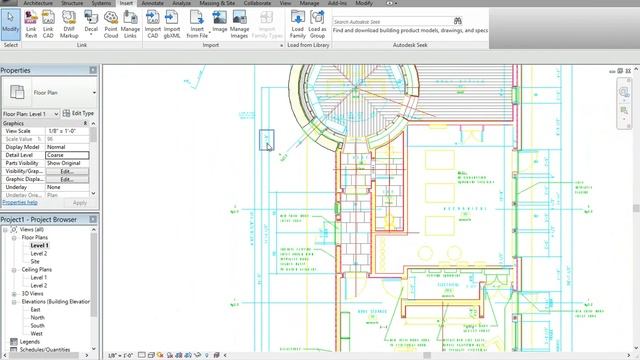
Task: Toggle Crop View on view control bar
Action: pos(179,356)
